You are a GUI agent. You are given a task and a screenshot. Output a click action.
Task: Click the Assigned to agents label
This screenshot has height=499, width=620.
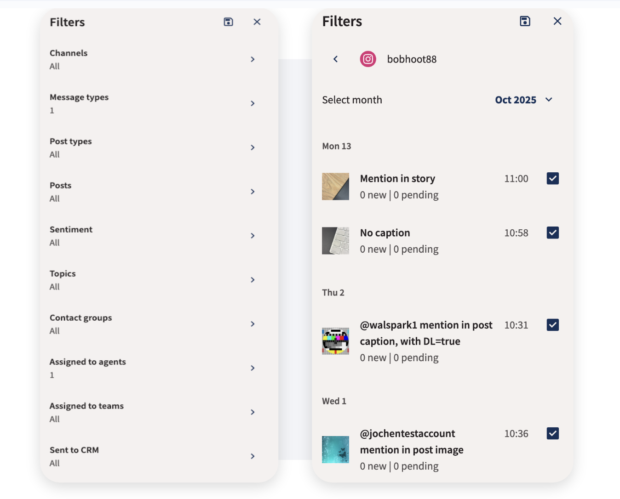(88, 362)
